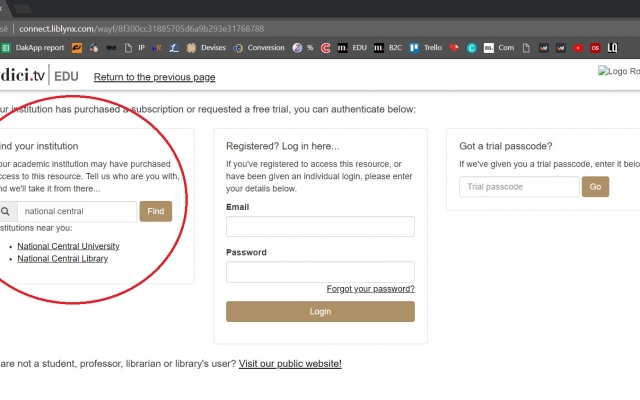Submit trial passcode with Go button
The image size is (640, 400).
coord(596,187)
